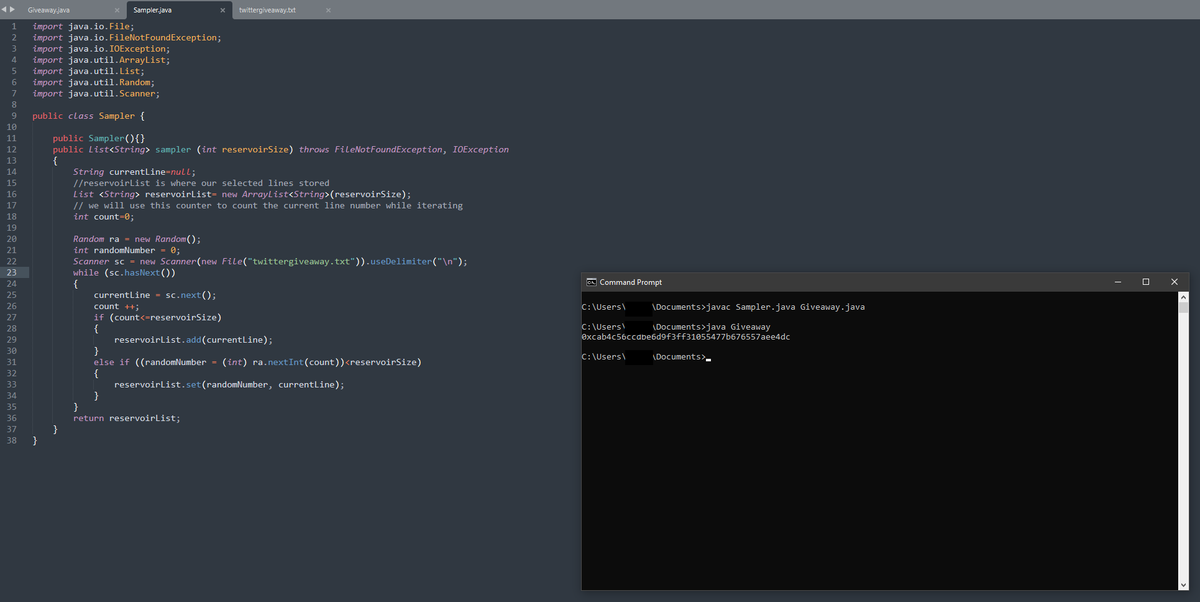This screenshot has width=1200, height=602.
Task: Click 'import java.util.ArrayList;' line
Action: pyautogui.click(x=102, y=60)
